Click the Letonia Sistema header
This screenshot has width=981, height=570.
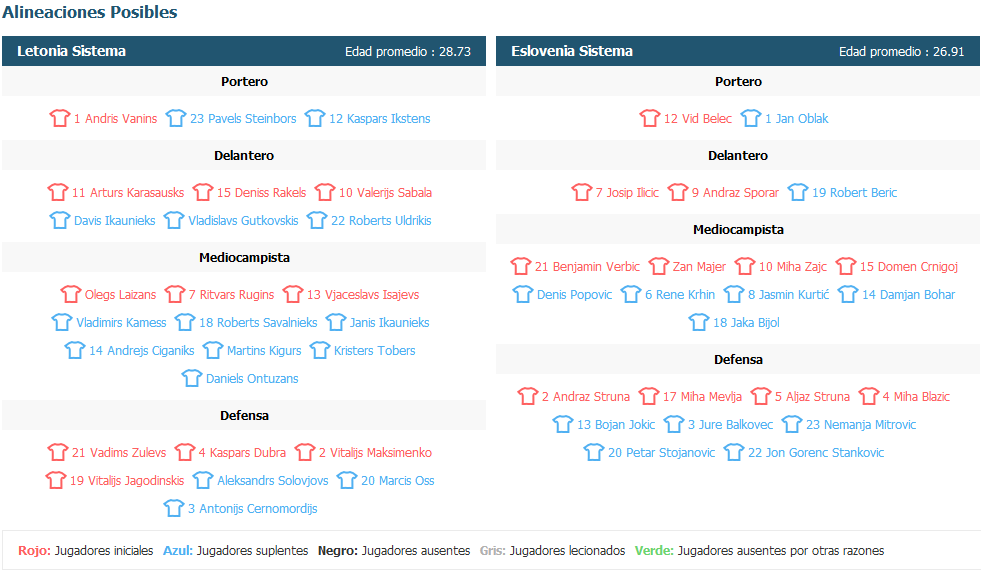click(244, 51)
